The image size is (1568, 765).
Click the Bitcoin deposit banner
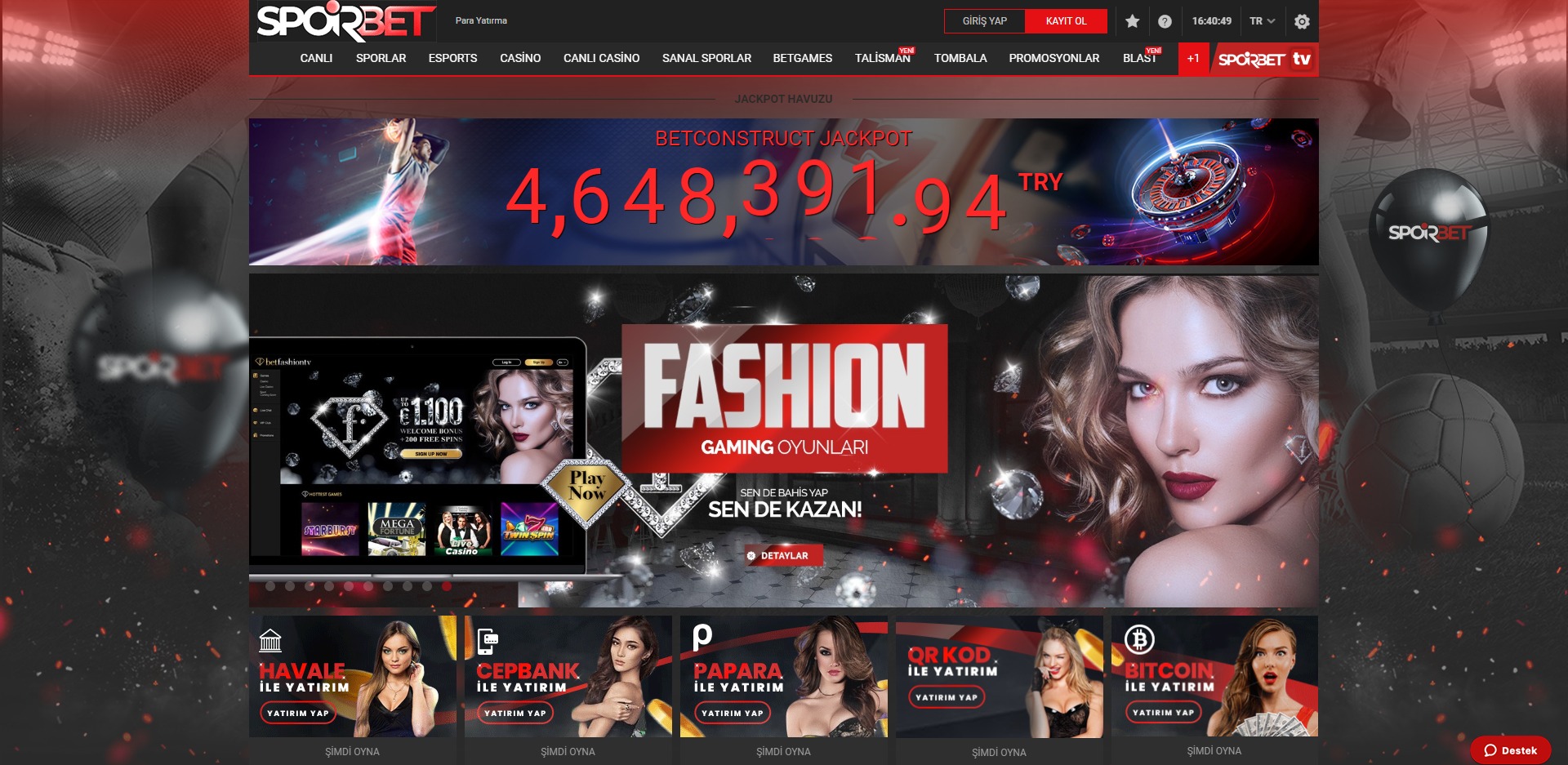click(x=1214, y=677)
